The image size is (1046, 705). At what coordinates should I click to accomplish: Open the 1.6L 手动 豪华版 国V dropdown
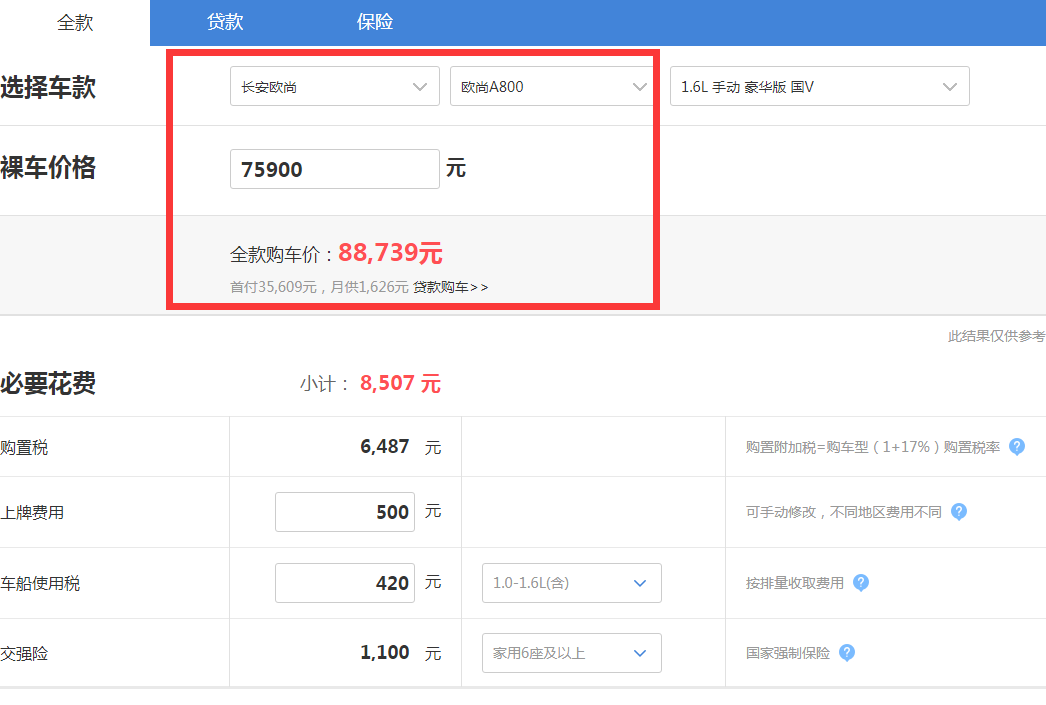[819, 86]
